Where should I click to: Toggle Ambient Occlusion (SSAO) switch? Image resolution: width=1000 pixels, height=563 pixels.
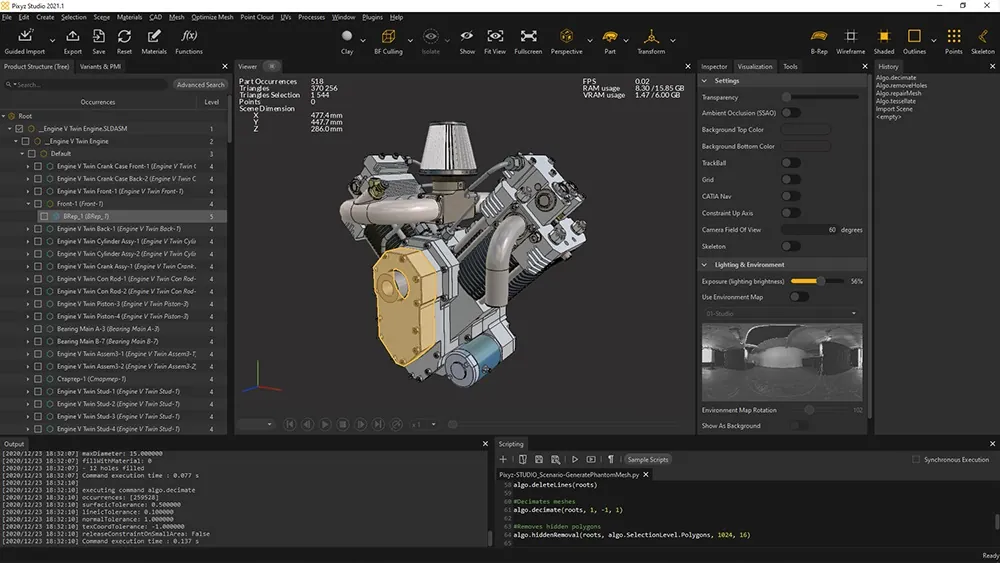coord(791,113)
